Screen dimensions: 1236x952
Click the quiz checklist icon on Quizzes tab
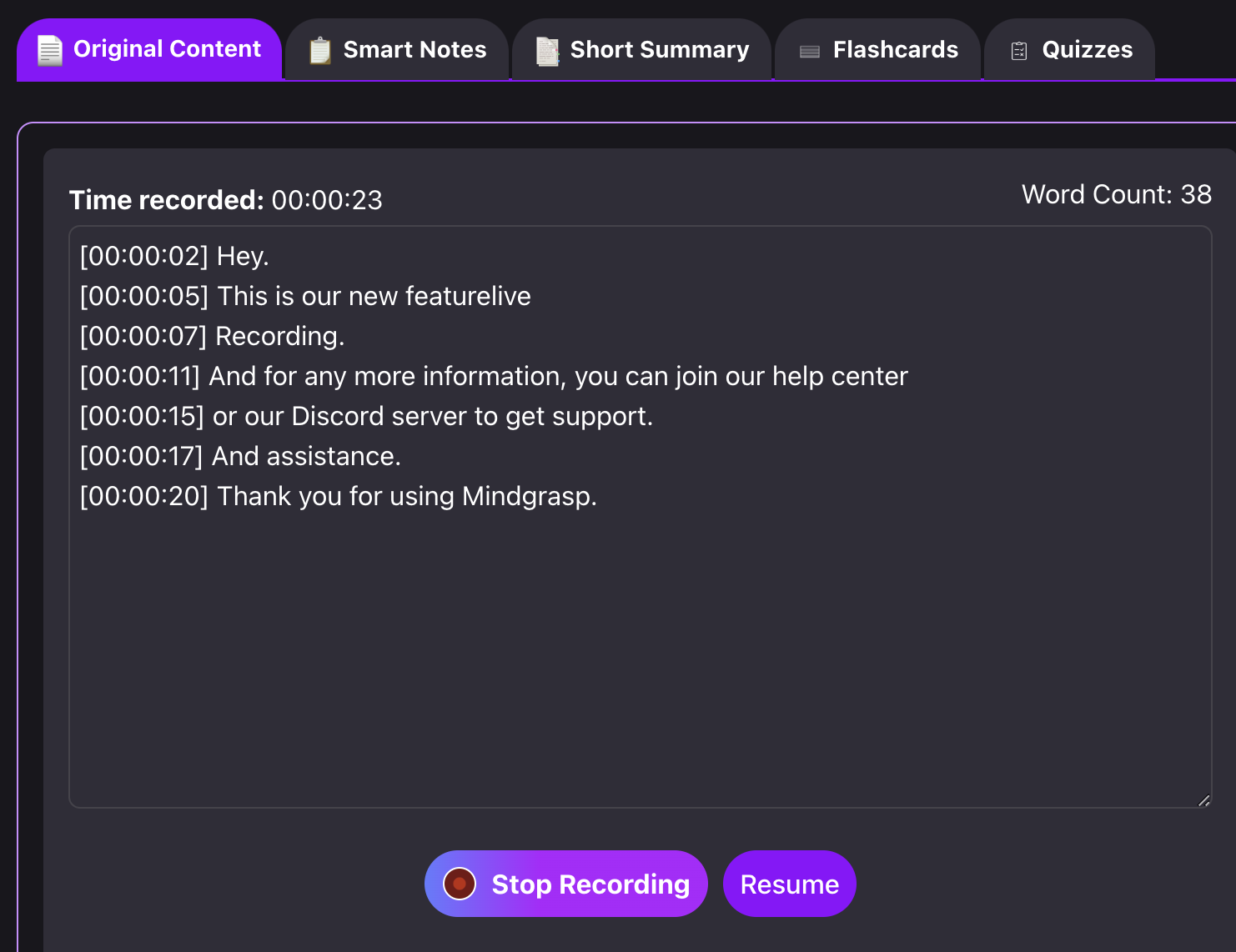click(1017, 49)
